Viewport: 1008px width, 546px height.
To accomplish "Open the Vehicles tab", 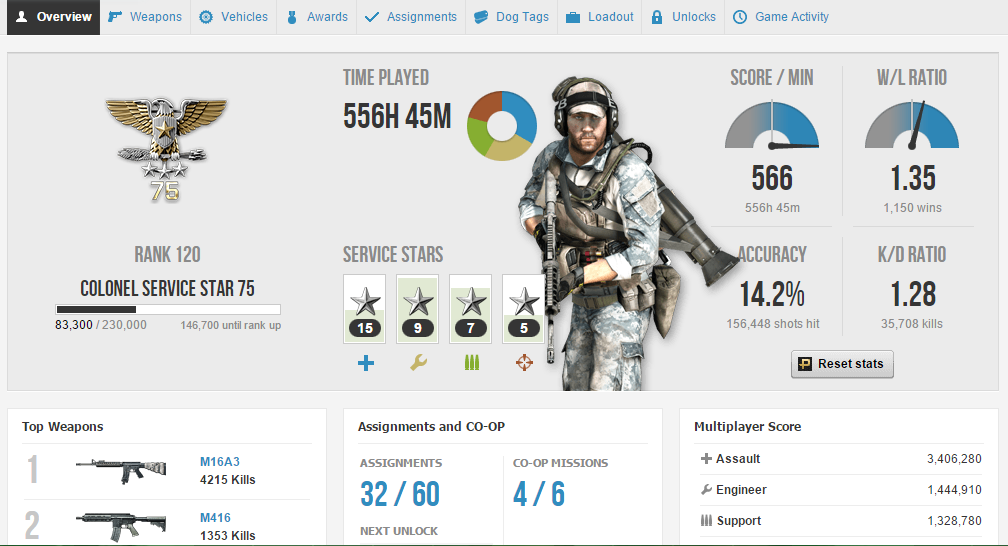I will click(x=233, y=17).
